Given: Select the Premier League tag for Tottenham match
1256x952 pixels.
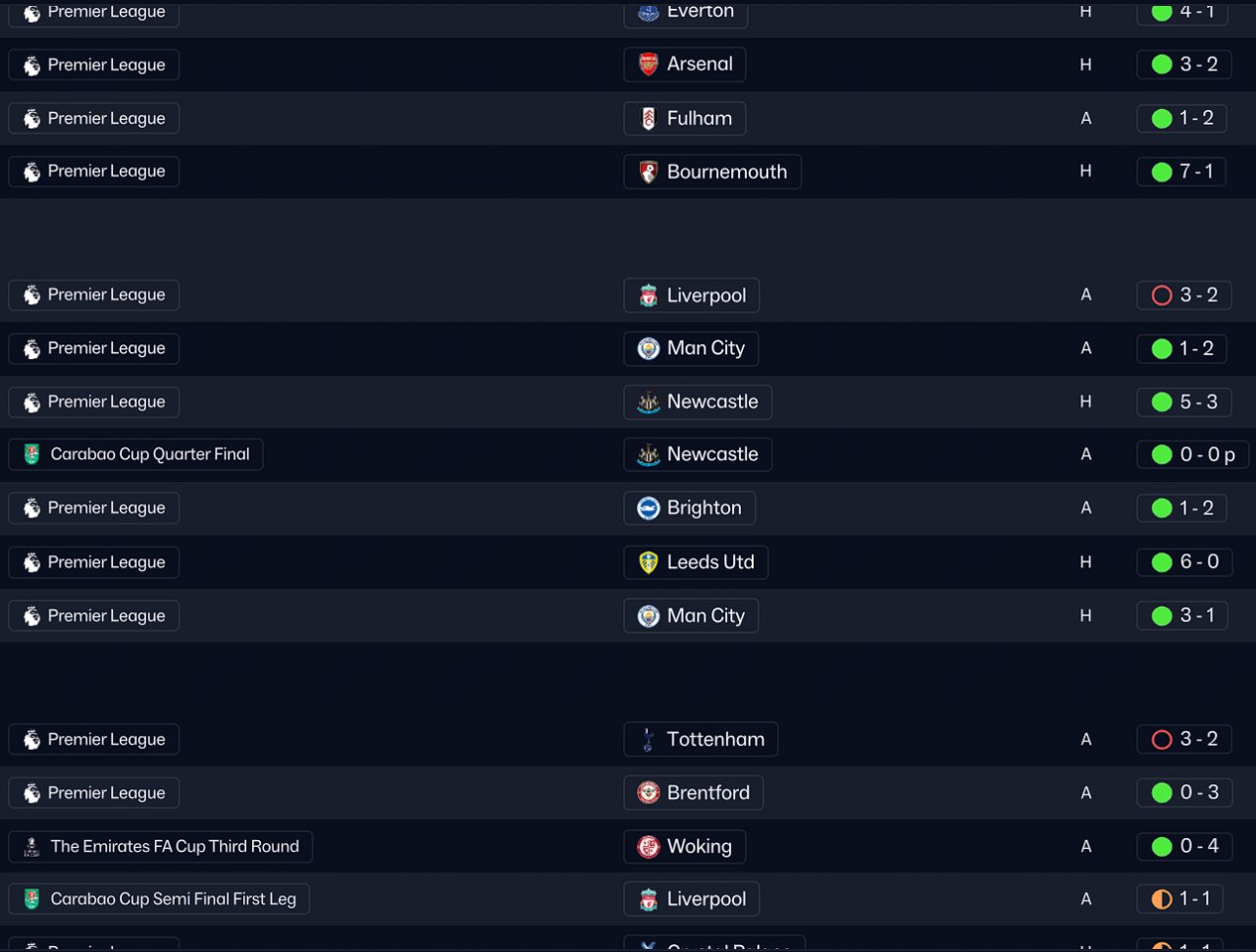Looking at the screenshot, I should [x=94, y=740].
